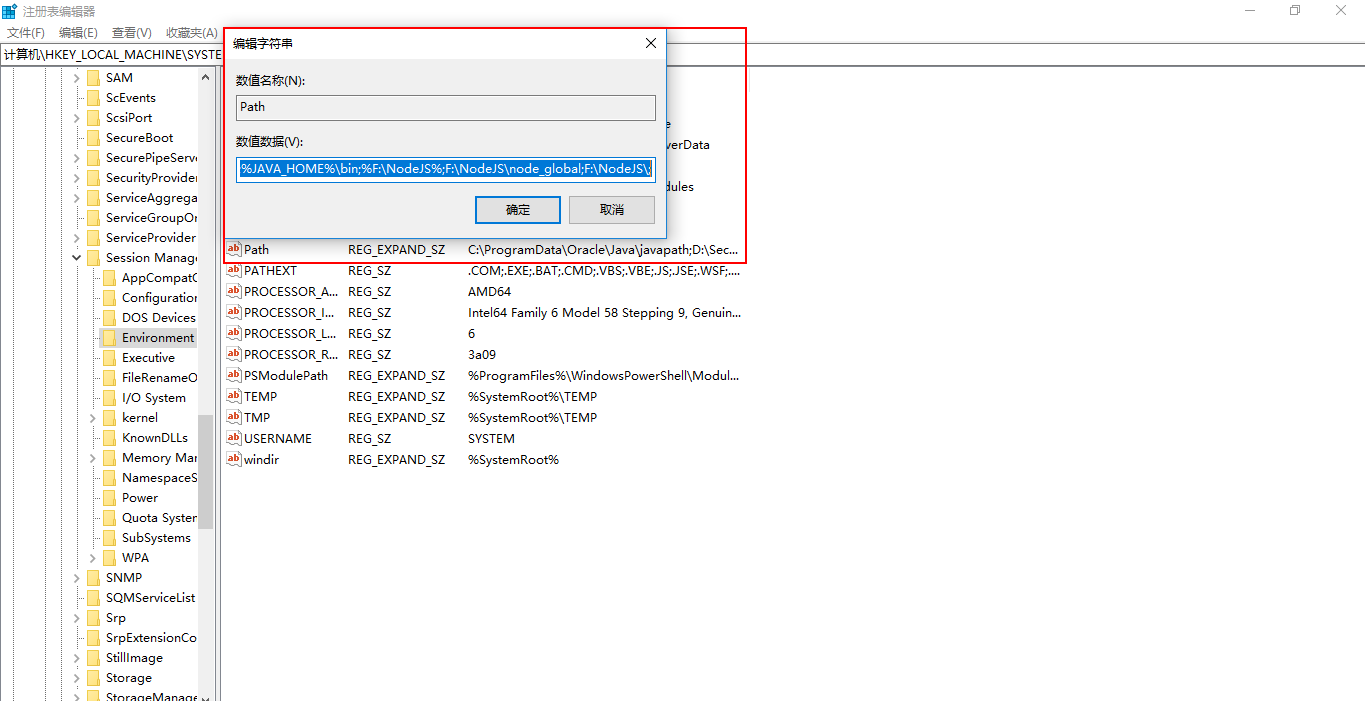The image size is (1365, 701).
Task: Click REG_EXPAND_SZ type in windir row
Action: point(397,460)
